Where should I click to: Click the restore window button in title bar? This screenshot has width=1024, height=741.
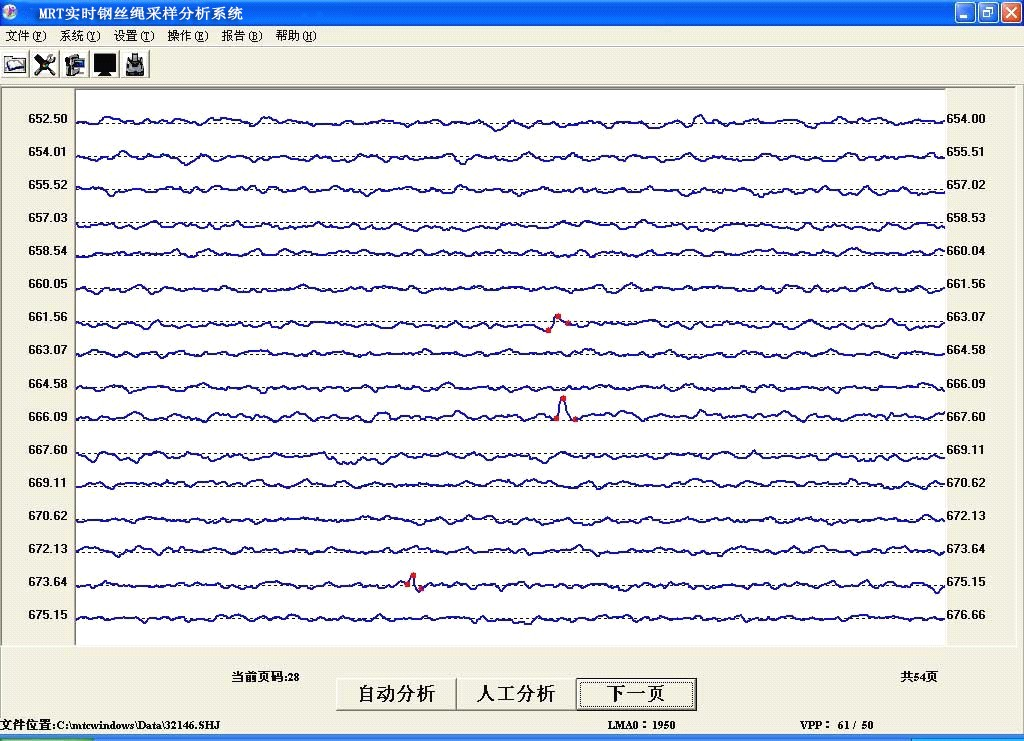click(987, 13)
